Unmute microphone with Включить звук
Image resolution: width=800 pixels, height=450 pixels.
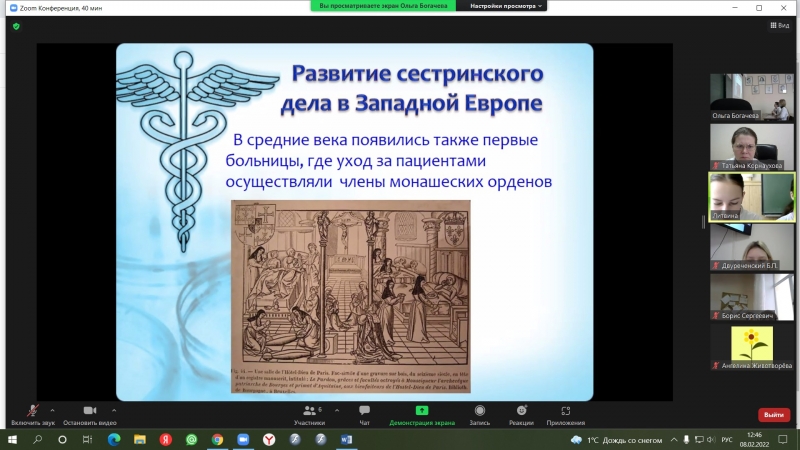click(x=33, y=415)
